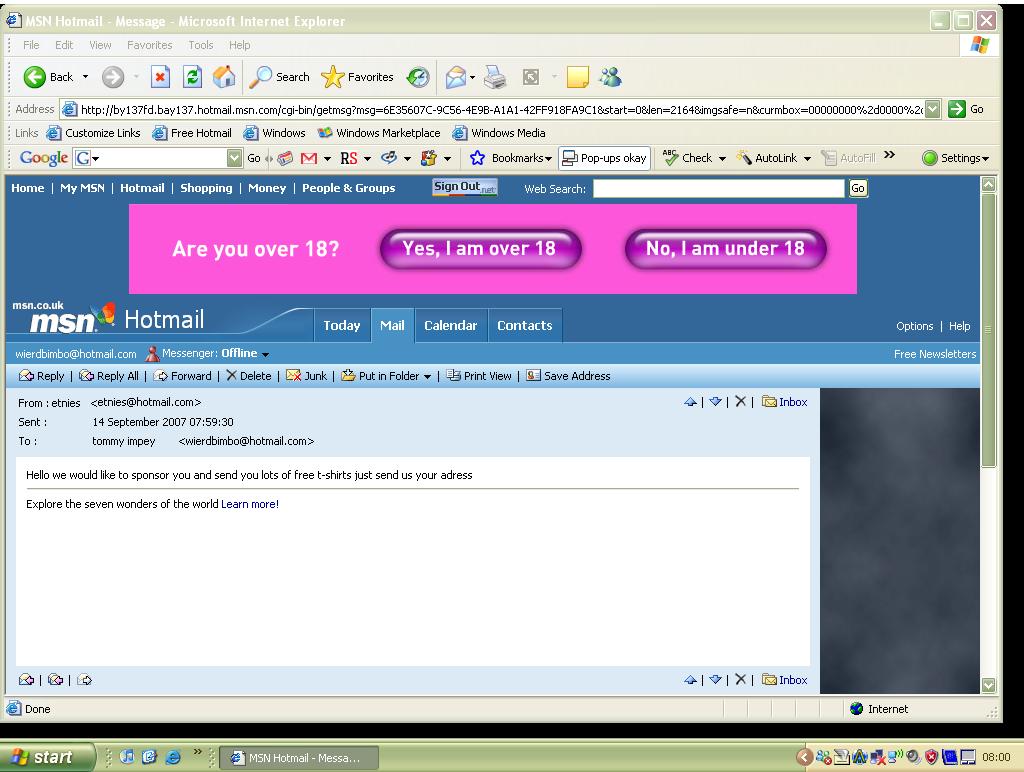Expand the Bookmarks dropdown
Image resolution: width=1024 pixels, height=772 pixels.
[549, 159]
